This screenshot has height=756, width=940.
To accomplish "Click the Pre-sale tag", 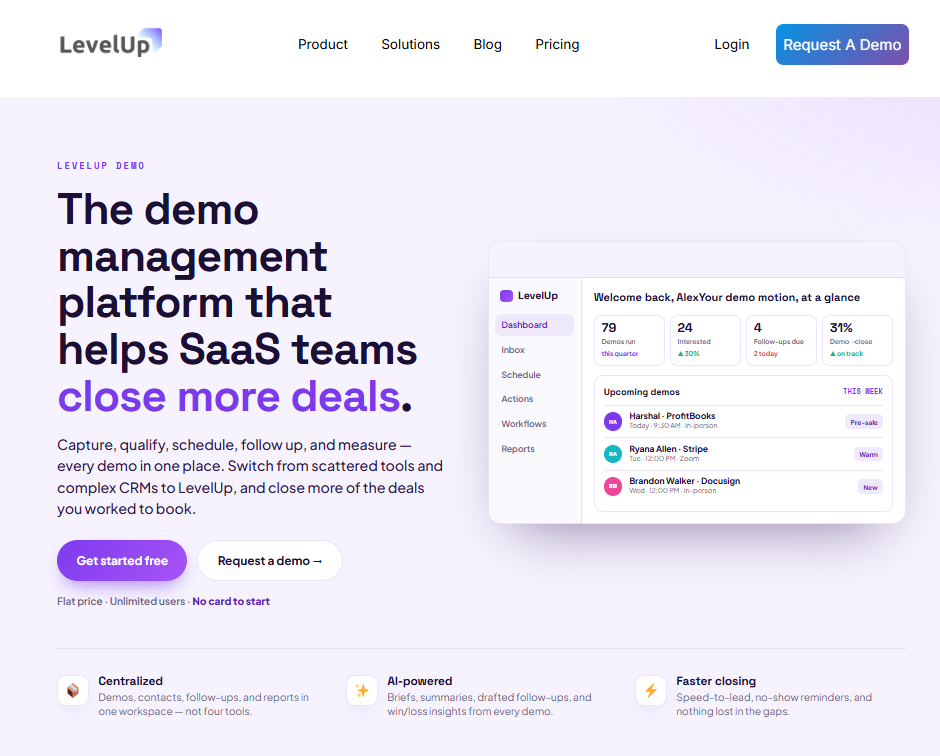I will [864, 422].
